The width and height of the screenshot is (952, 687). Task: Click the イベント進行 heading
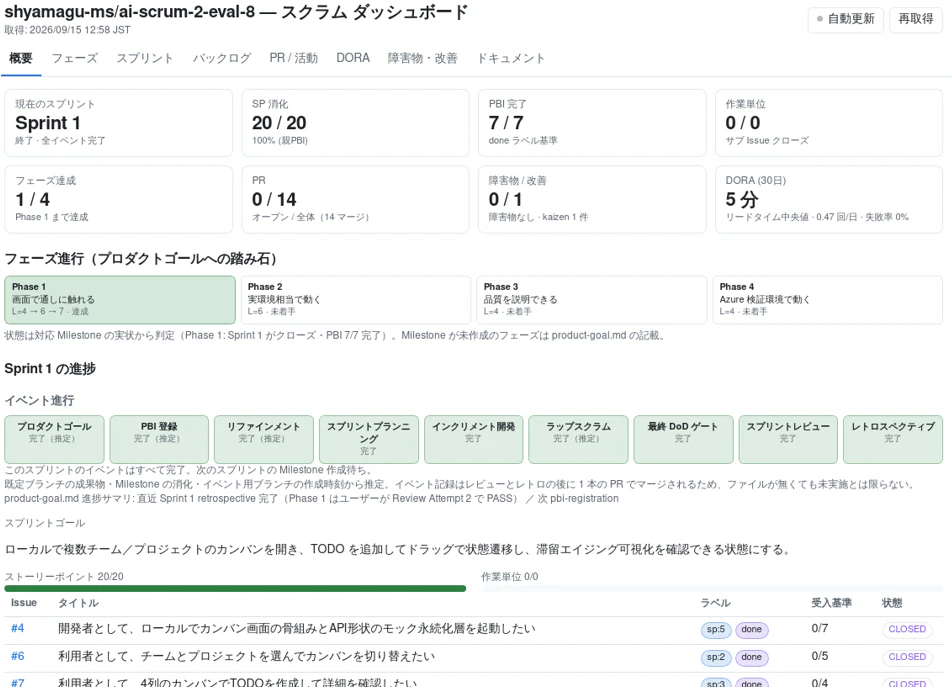click(39, 401)
